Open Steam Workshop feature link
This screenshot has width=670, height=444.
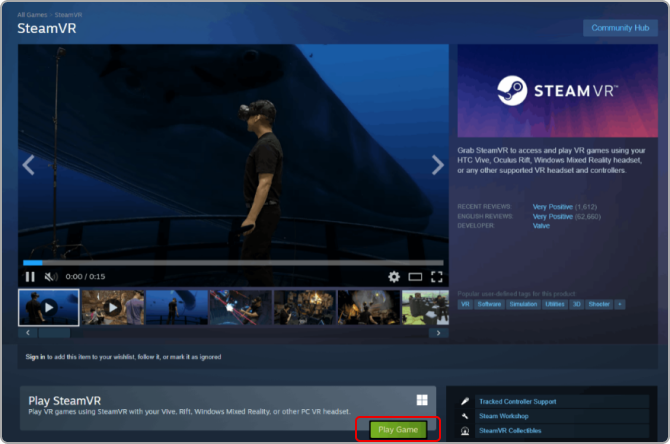504,416
